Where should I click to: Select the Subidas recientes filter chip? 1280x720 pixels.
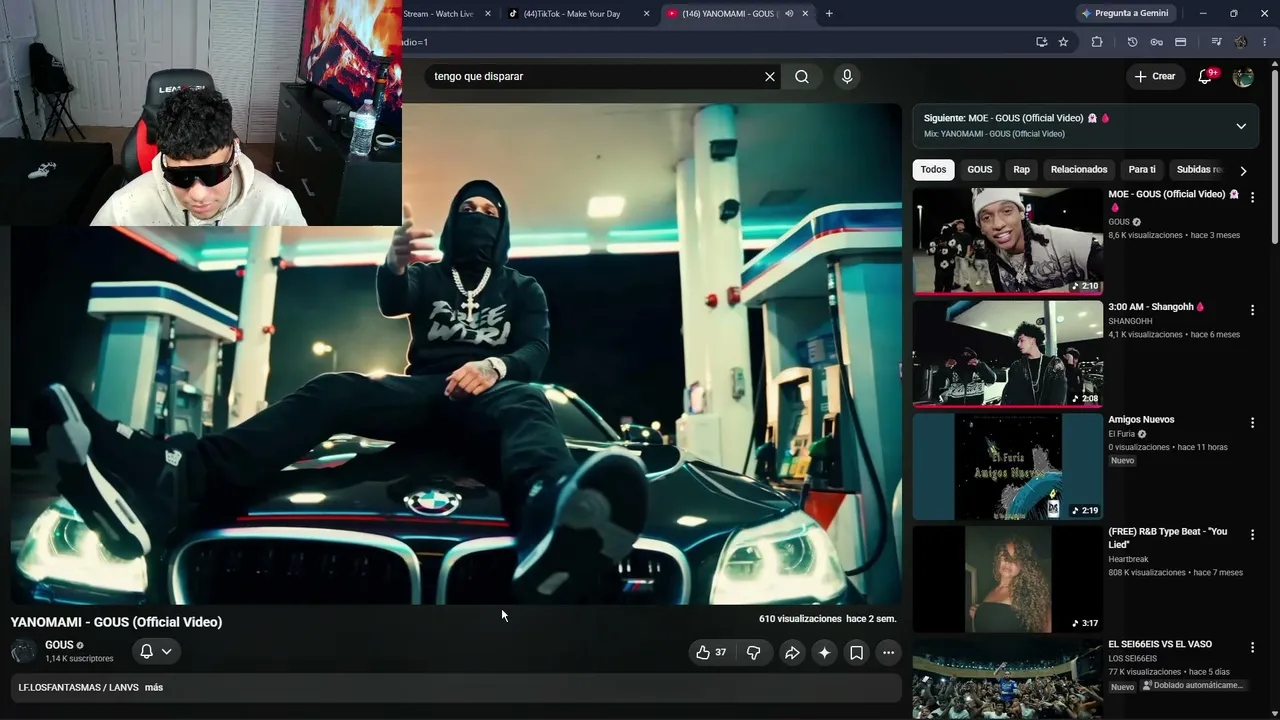click(1199, 170)
